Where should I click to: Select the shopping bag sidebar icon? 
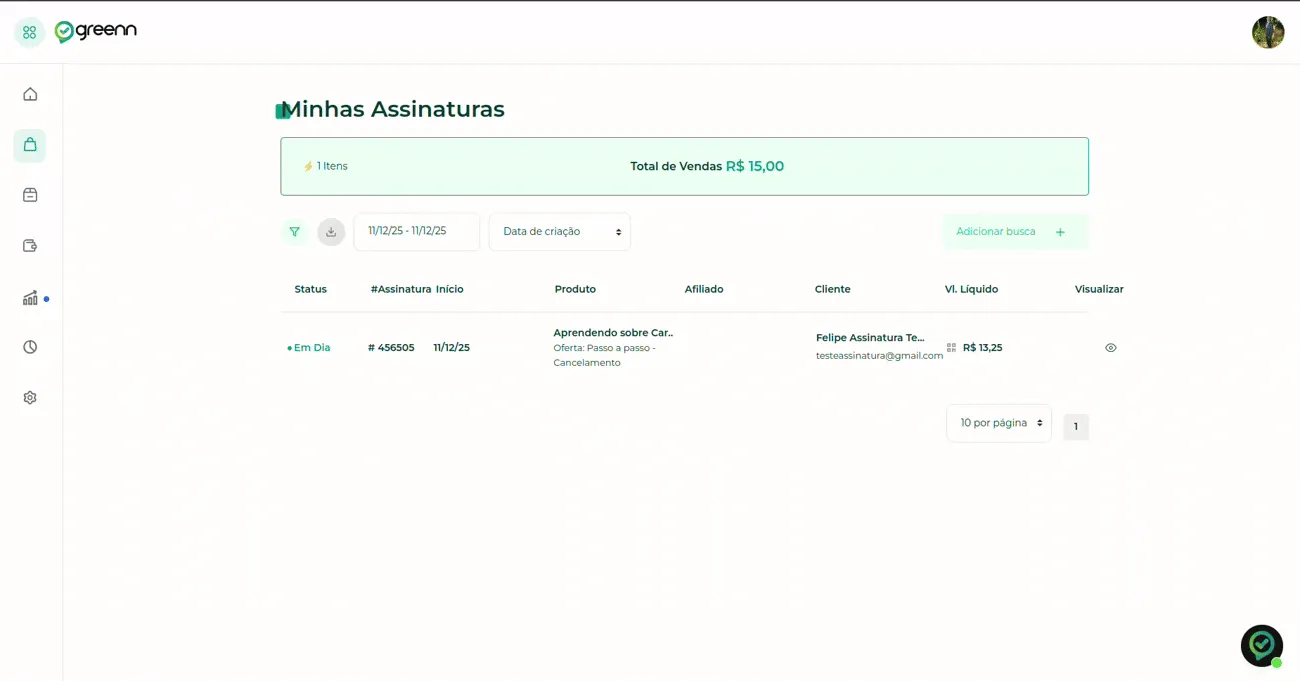[30, 145]
